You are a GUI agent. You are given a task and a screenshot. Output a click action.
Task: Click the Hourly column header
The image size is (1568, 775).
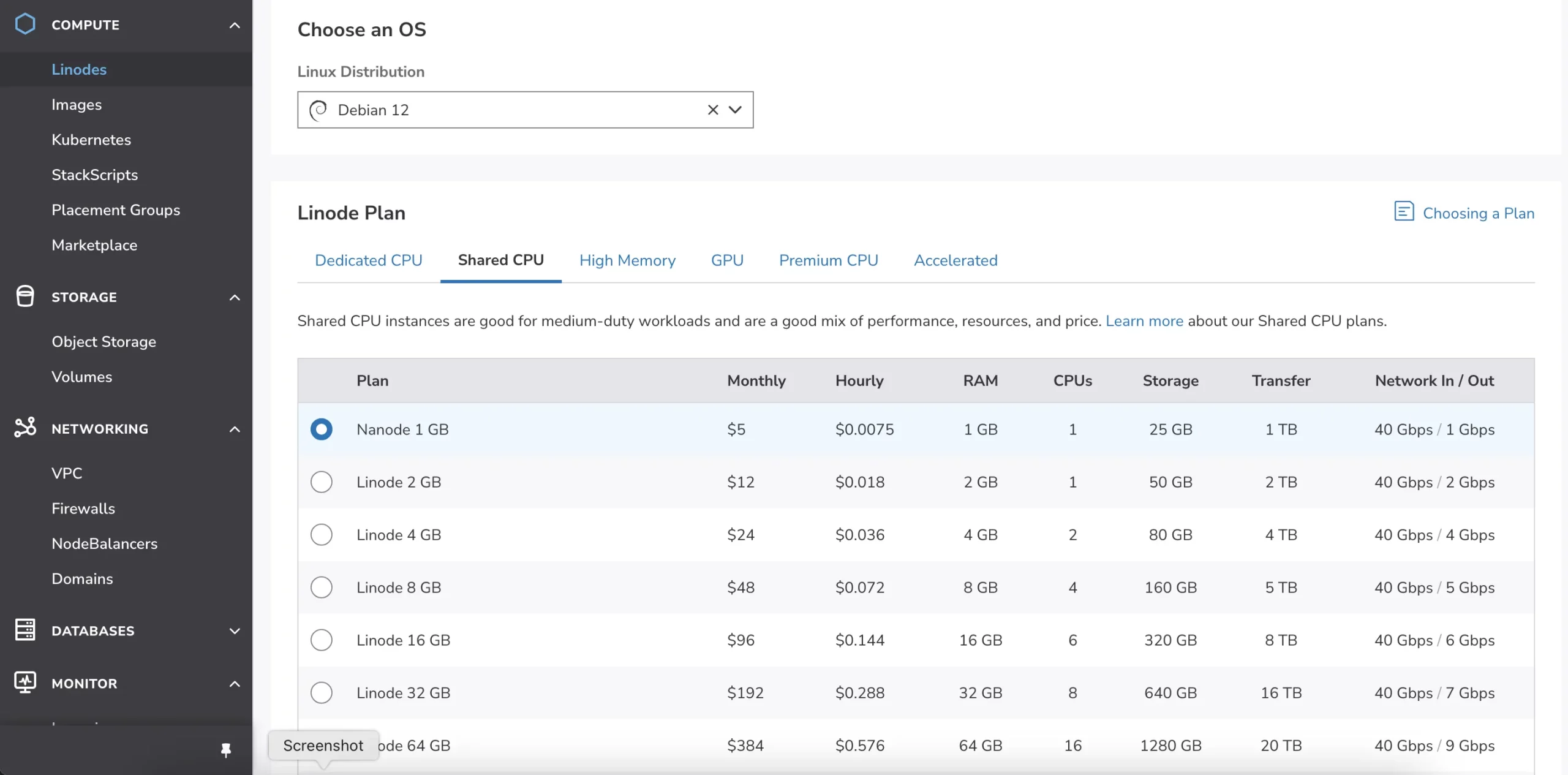[x=859, y=380]
